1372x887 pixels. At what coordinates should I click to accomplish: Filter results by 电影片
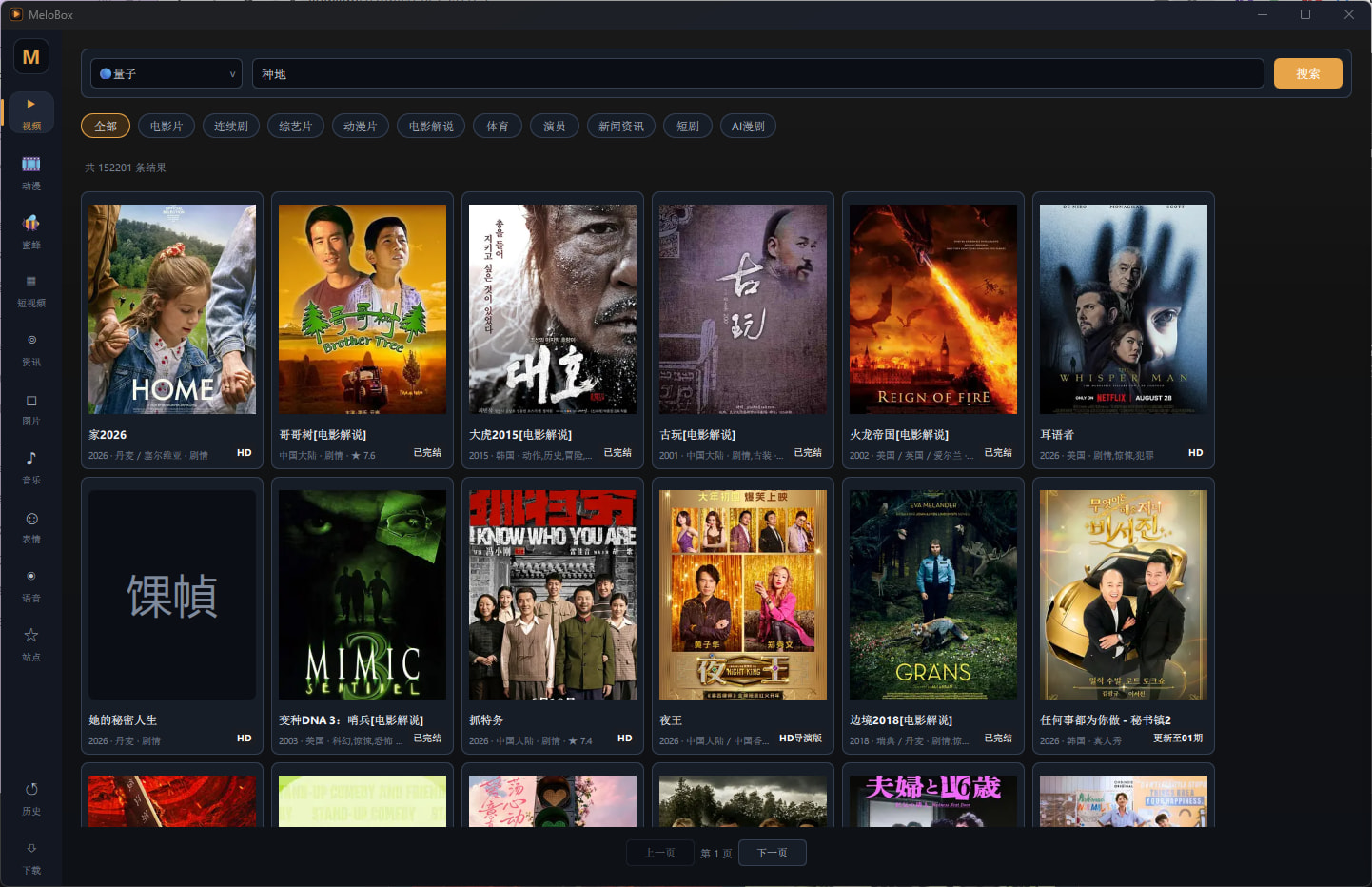(x=167, y=126)
